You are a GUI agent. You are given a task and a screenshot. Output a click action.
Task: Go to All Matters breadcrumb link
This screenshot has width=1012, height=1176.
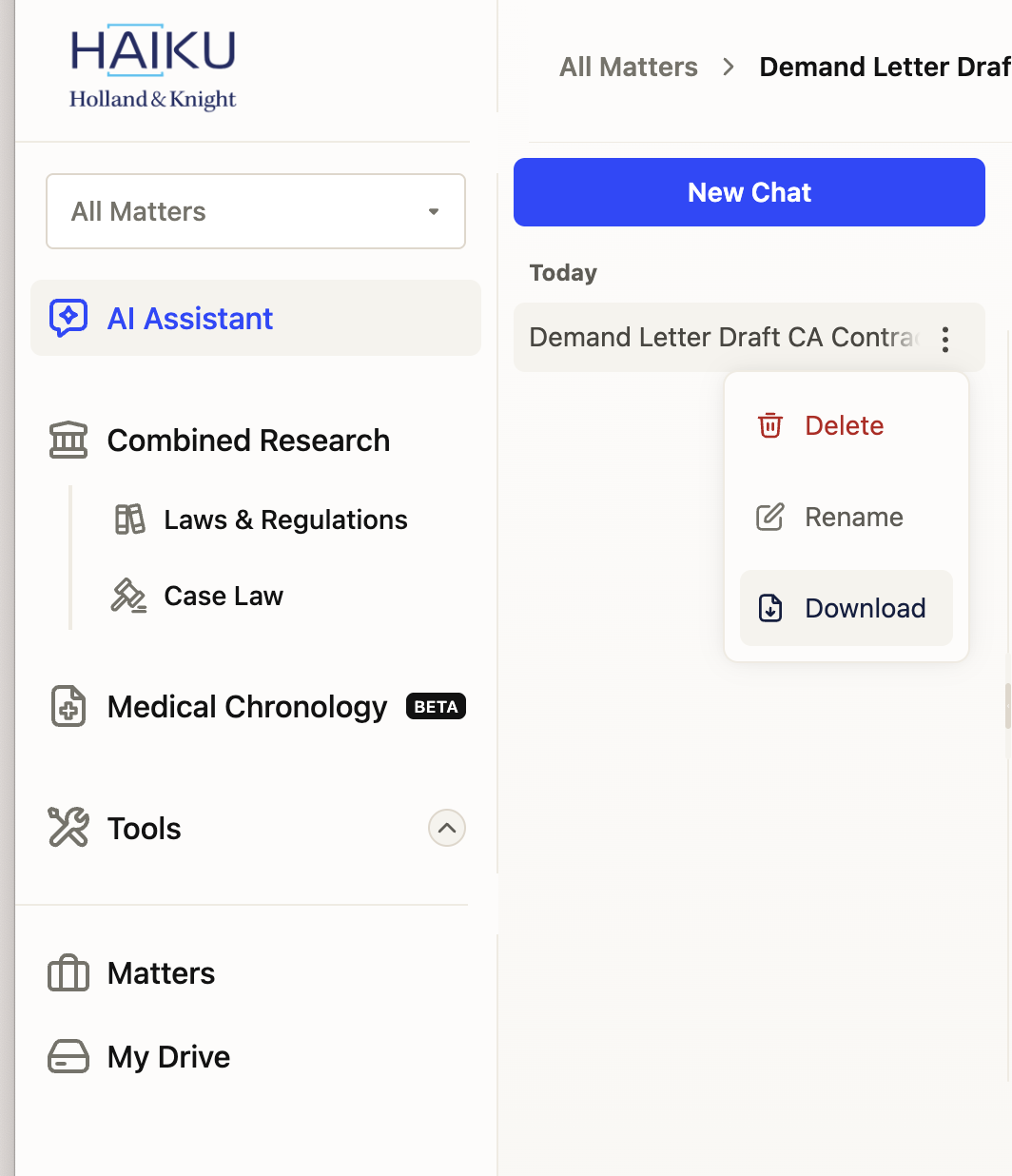point(629,67)
